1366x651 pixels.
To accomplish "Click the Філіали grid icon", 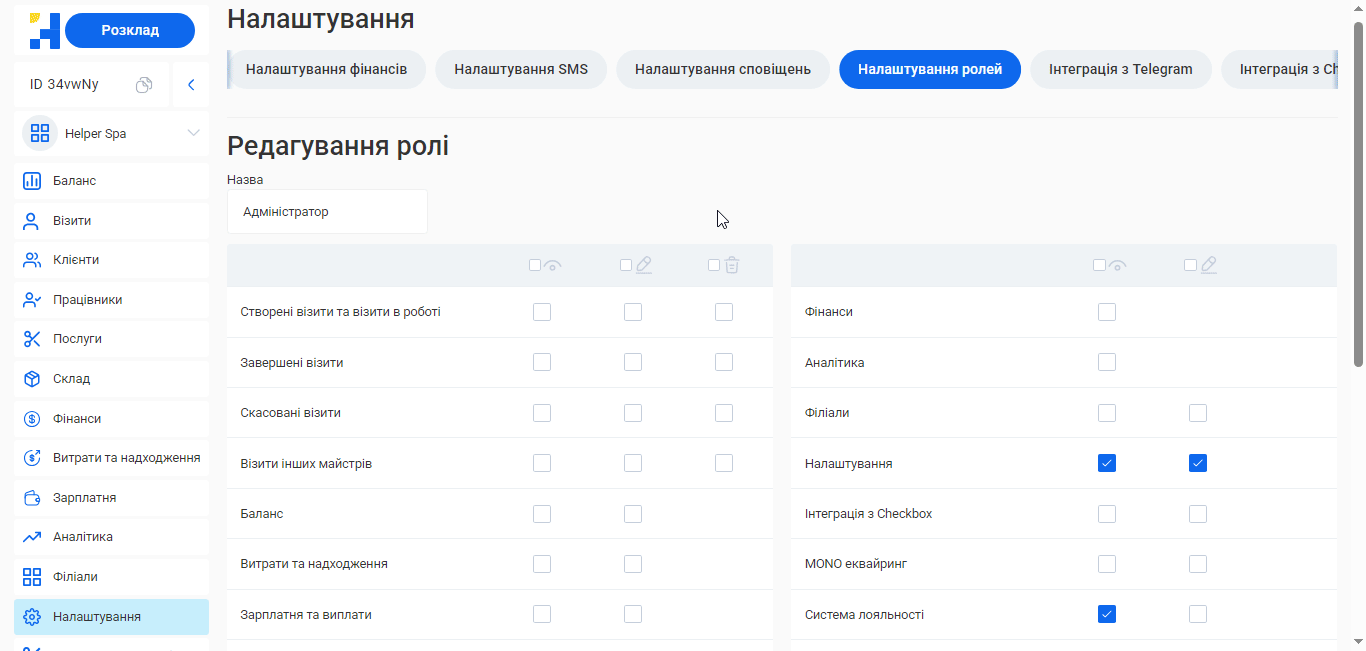I will click(x=32, y=577).
